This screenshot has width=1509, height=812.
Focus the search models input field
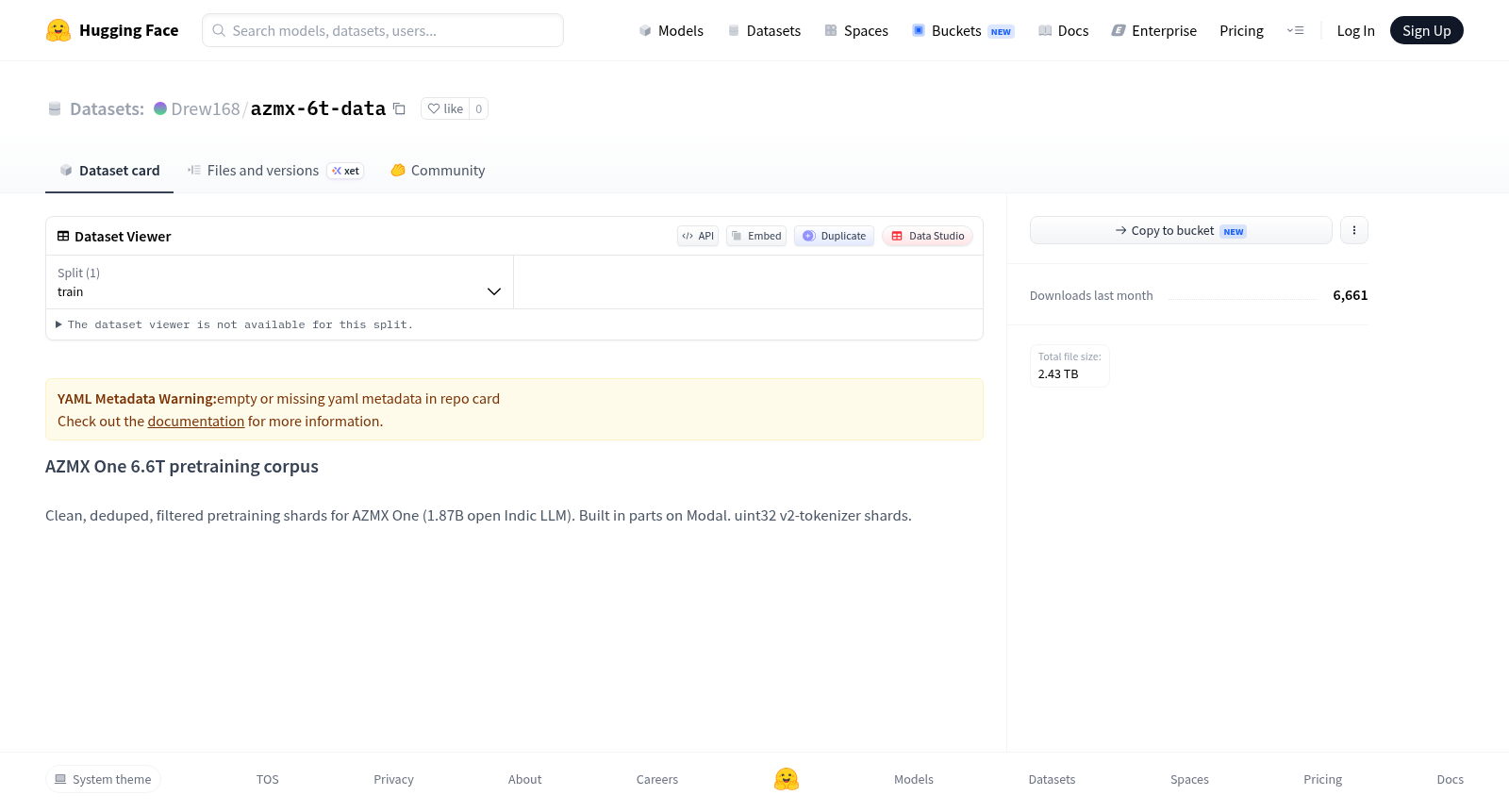click(383, 30)
